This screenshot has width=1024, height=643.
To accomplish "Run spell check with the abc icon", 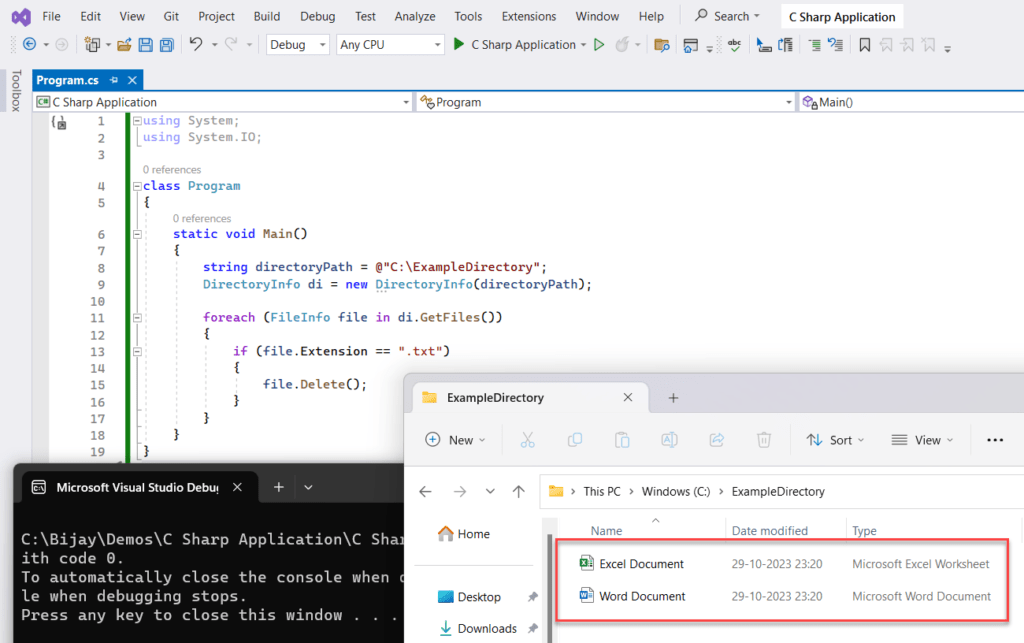I will coord(733,45).
